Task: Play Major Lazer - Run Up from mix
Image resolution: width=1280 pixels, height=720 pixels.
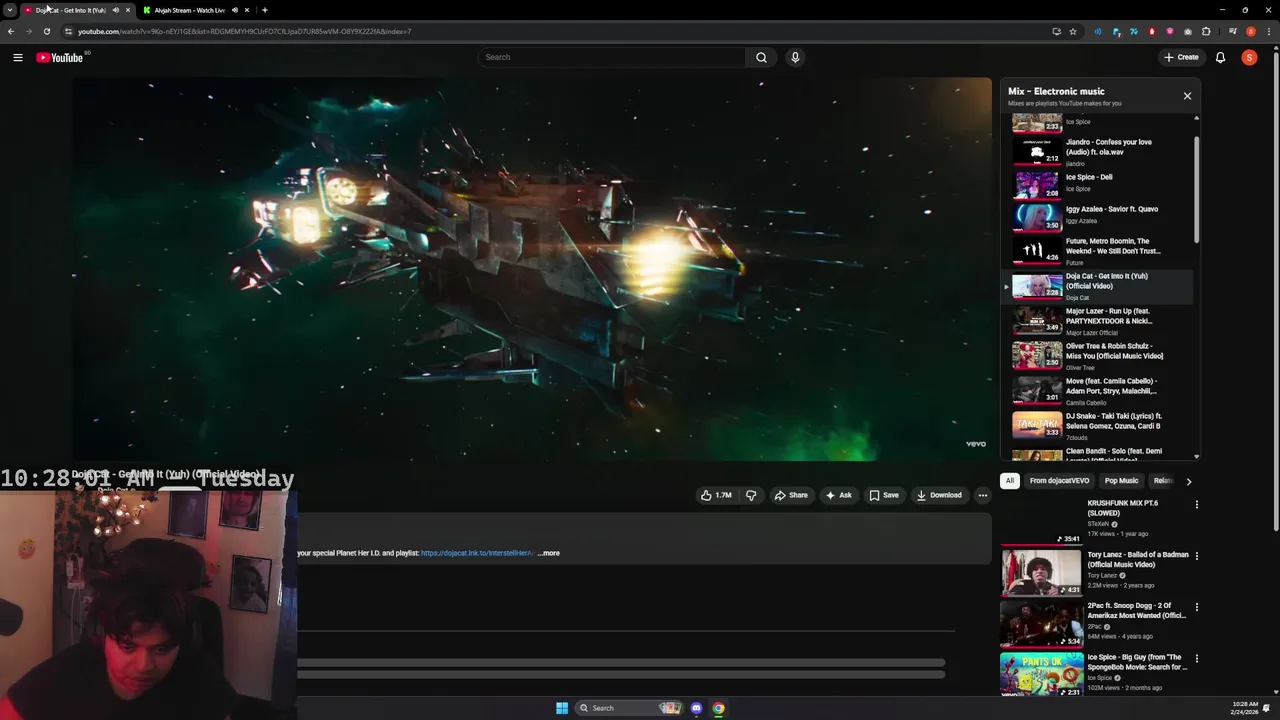Action: (1098, 321)
